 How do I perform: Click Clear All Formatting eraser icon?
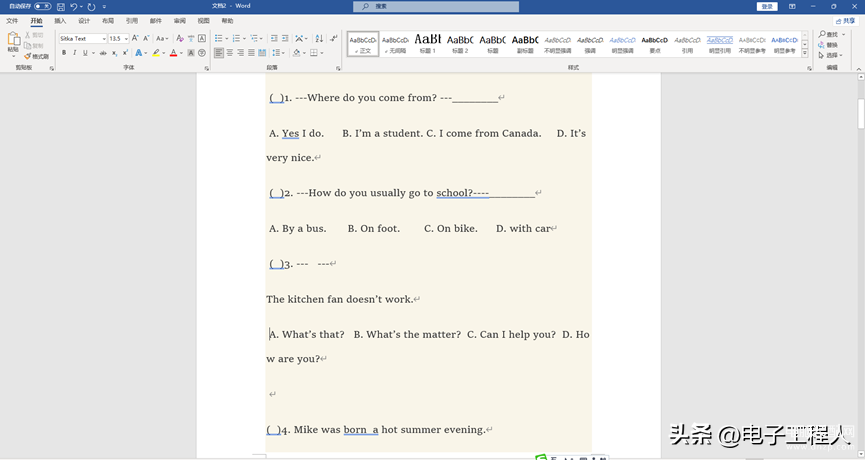(x=180, y=38)
